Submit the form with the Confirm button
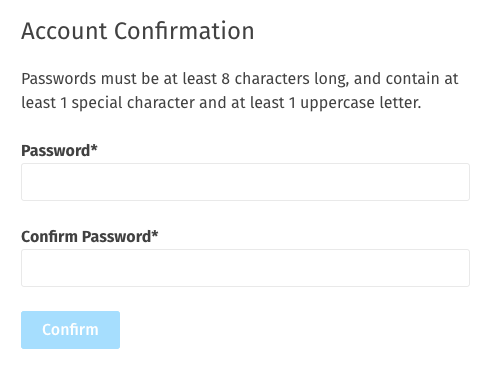 click(70, 330)
